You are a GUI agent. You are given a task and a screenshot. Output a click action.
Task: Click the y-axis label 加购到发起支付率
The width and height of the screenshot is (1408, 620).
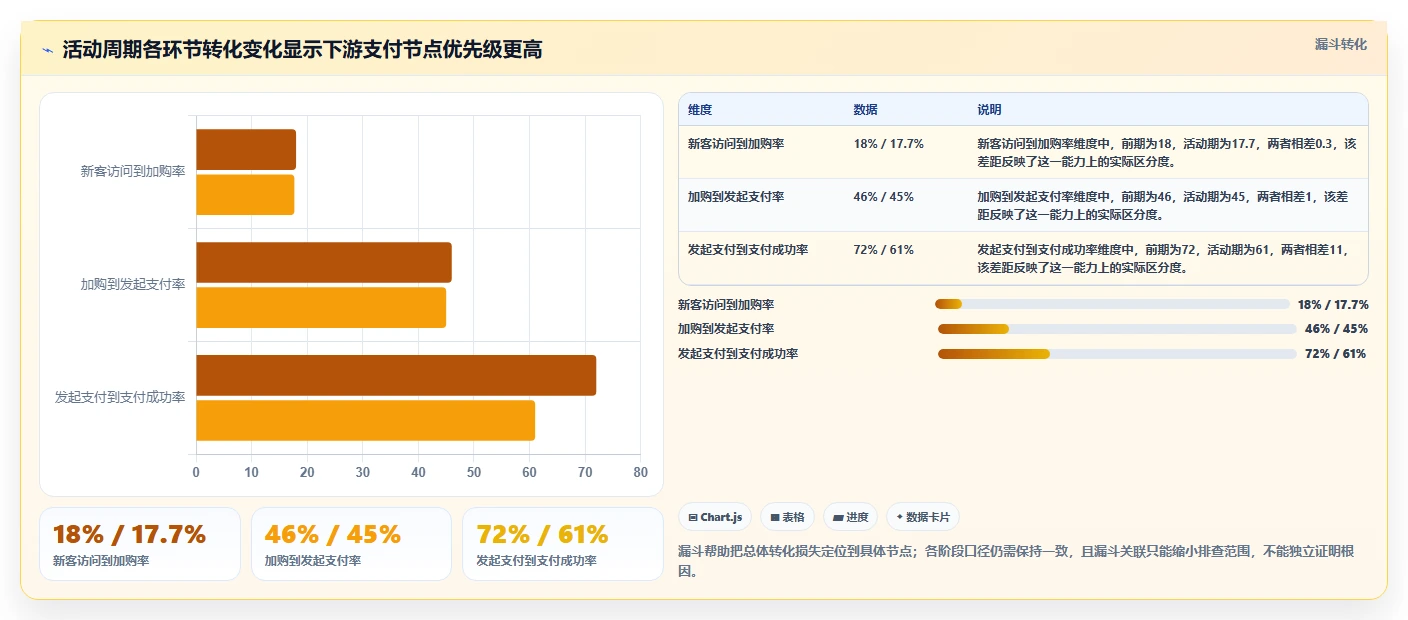point(133,285)
